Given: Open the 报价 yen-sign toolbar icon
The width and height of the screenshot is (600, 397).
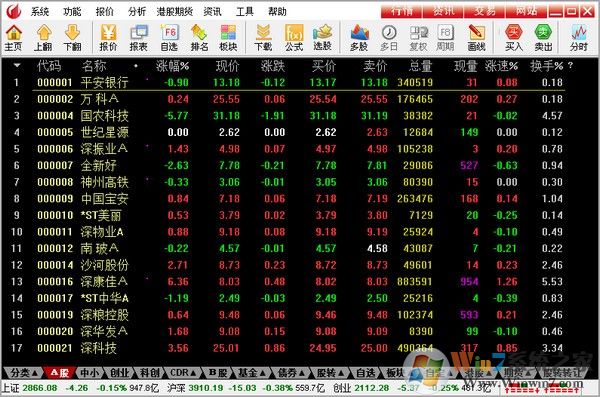Looking at the screenshot, I should pos(108,38).
